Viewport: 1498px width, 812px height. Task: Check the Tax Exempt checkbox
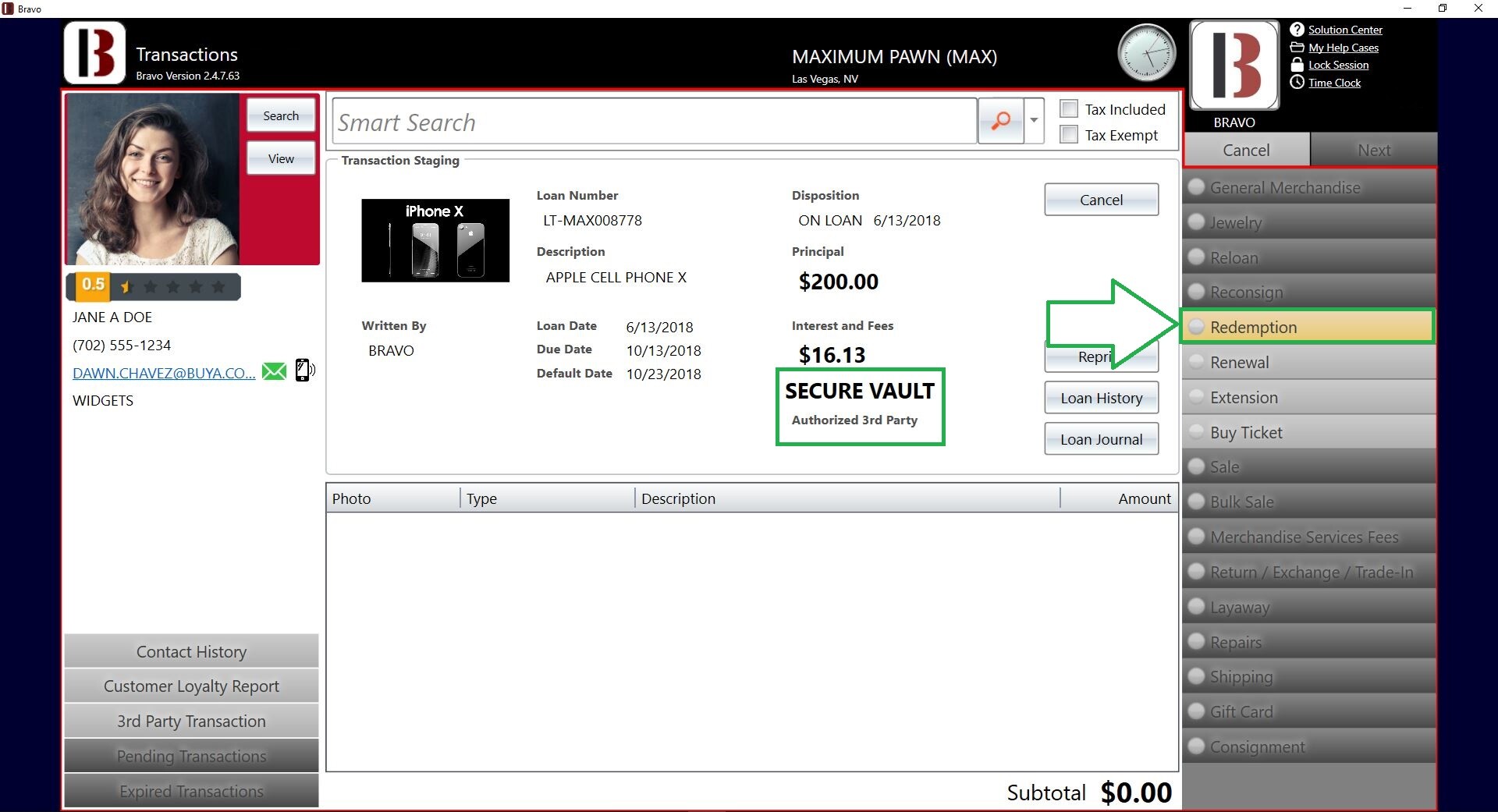(1069, 135)
